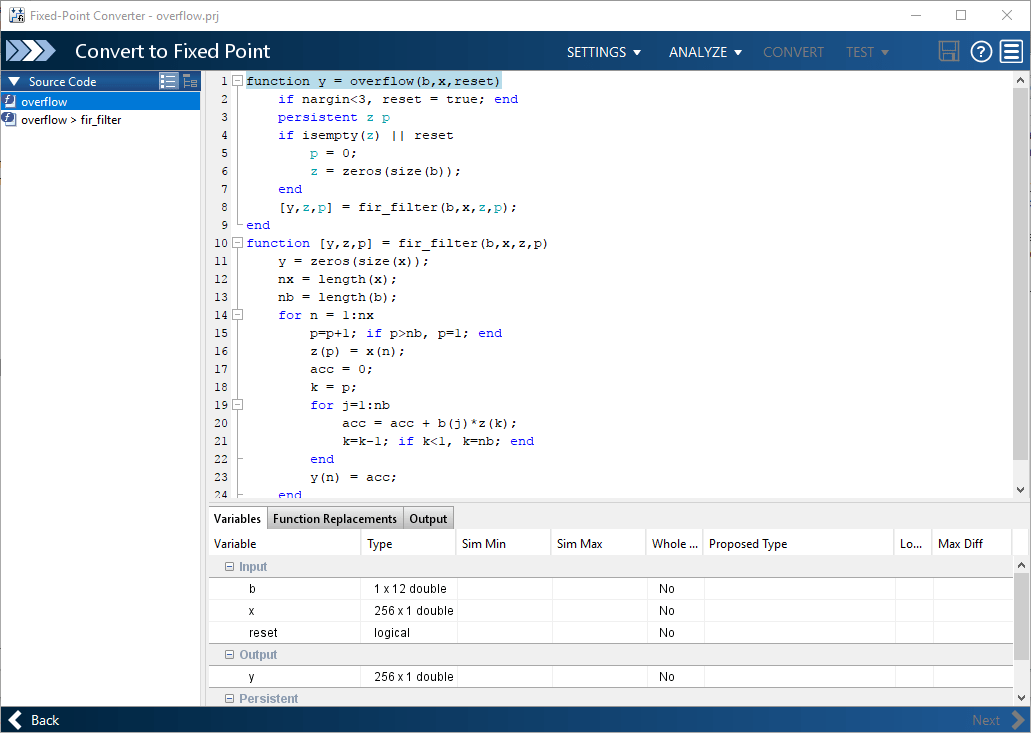Collapse the for loop fold at line 14
This screenshot has height=733, width=1031.
click(x=238, y=315)
